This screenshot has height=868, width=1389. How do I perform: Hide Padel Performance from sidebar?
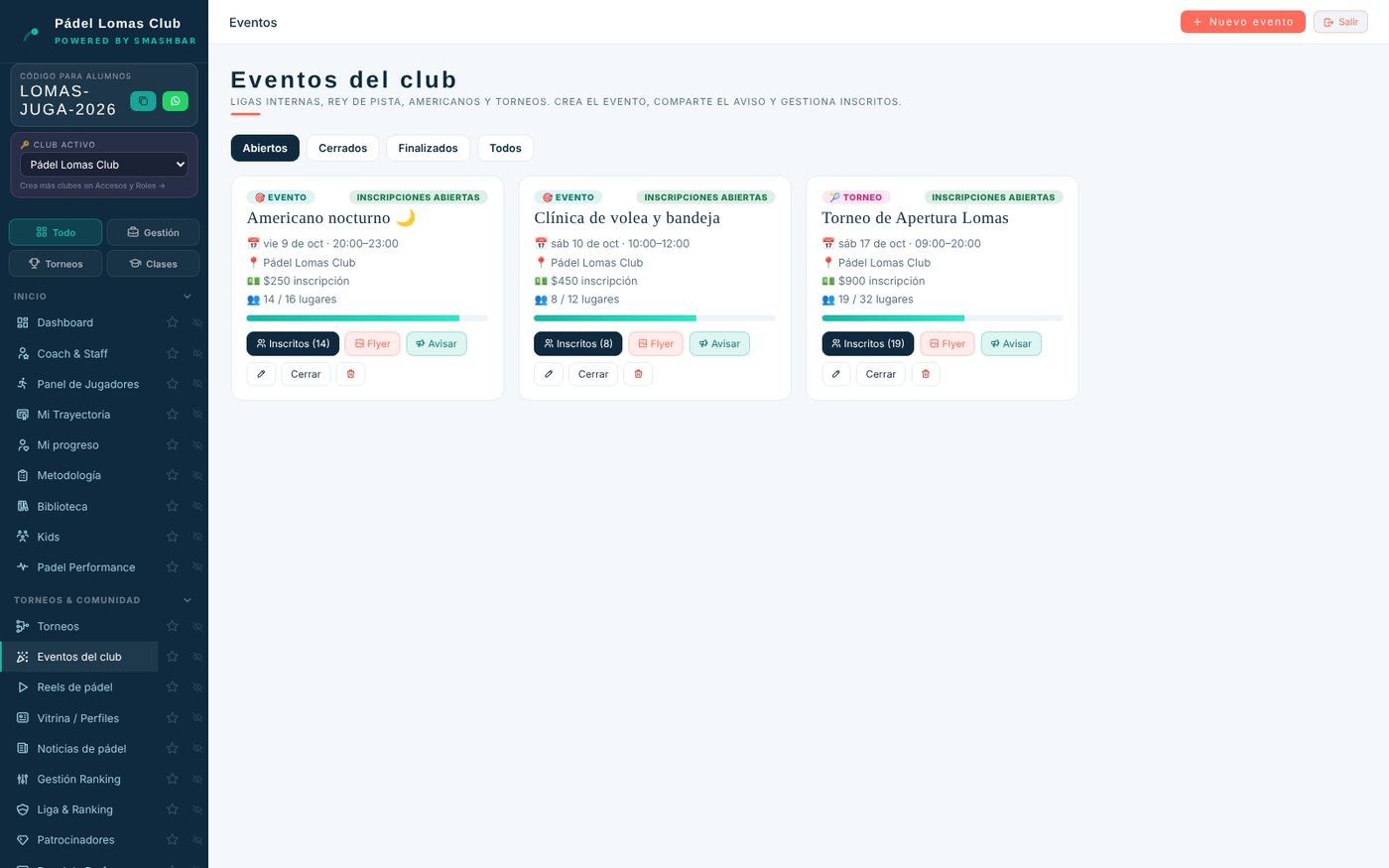pos(197,567)
